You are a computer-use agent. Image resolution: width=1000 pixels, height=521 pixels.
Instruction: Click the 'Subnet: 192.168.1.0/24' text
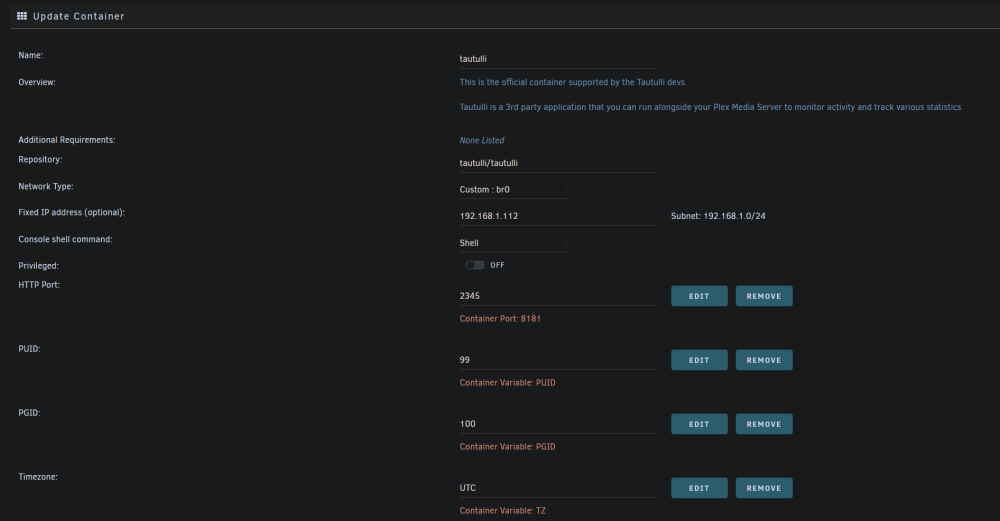point(718,216)
